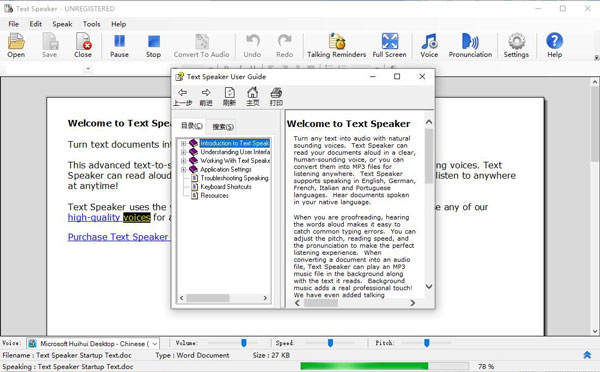600x372 pixels.
Task: Switch to the 搜索(S) search tab
Action: tap(223, 126)
